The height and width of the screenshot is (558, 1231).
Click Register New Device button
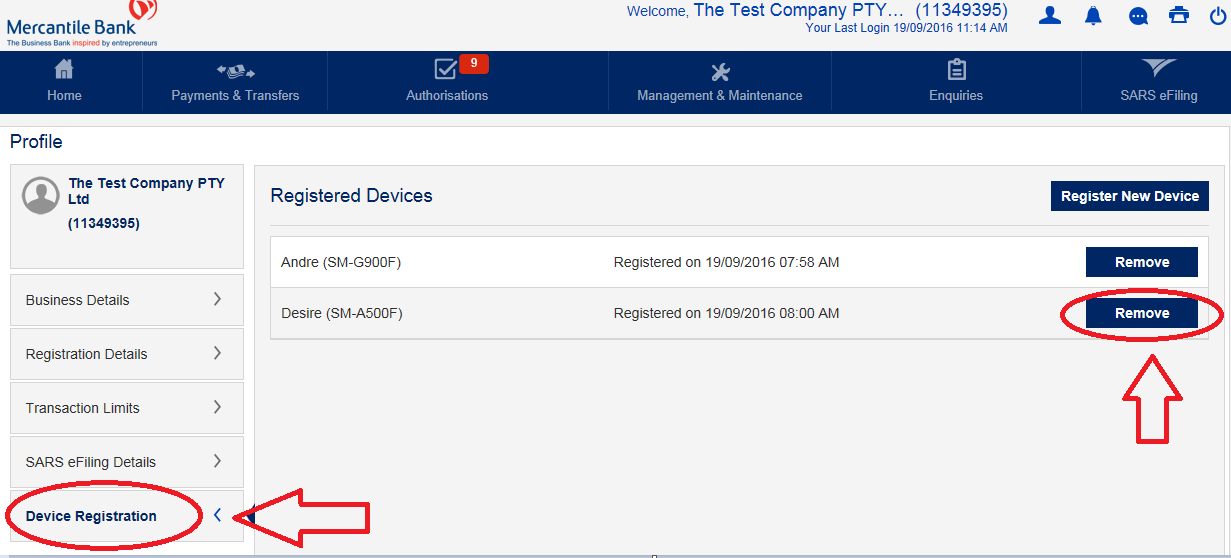[1129, 196]
